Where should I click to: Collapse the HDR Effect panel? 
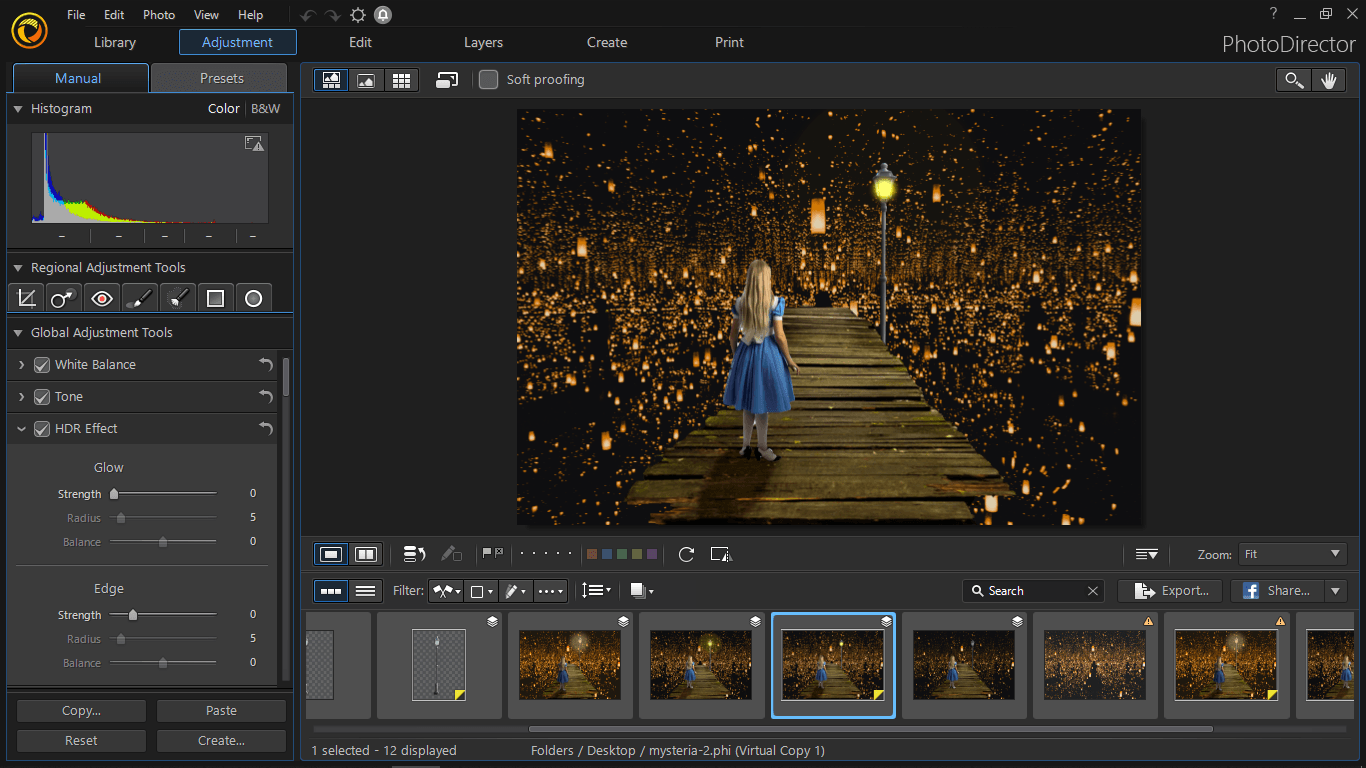(22, 429)
